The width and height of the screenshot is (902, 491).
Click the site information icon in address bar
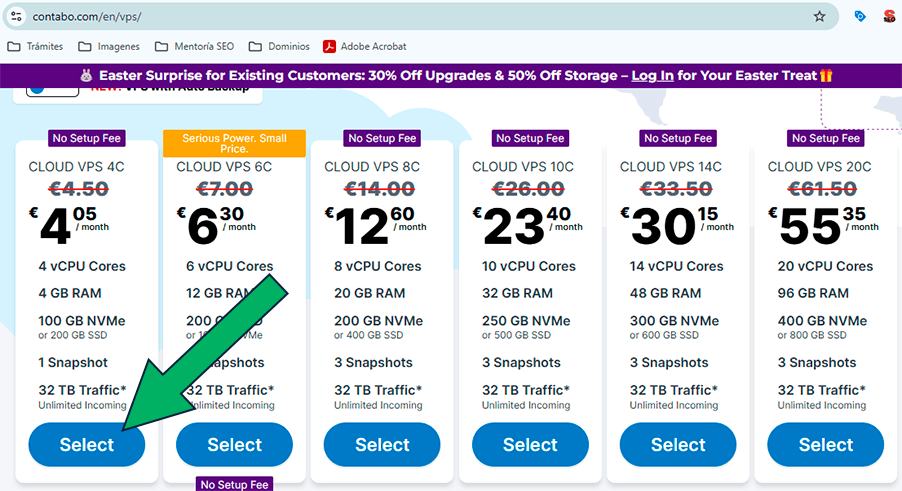(16, 16)
